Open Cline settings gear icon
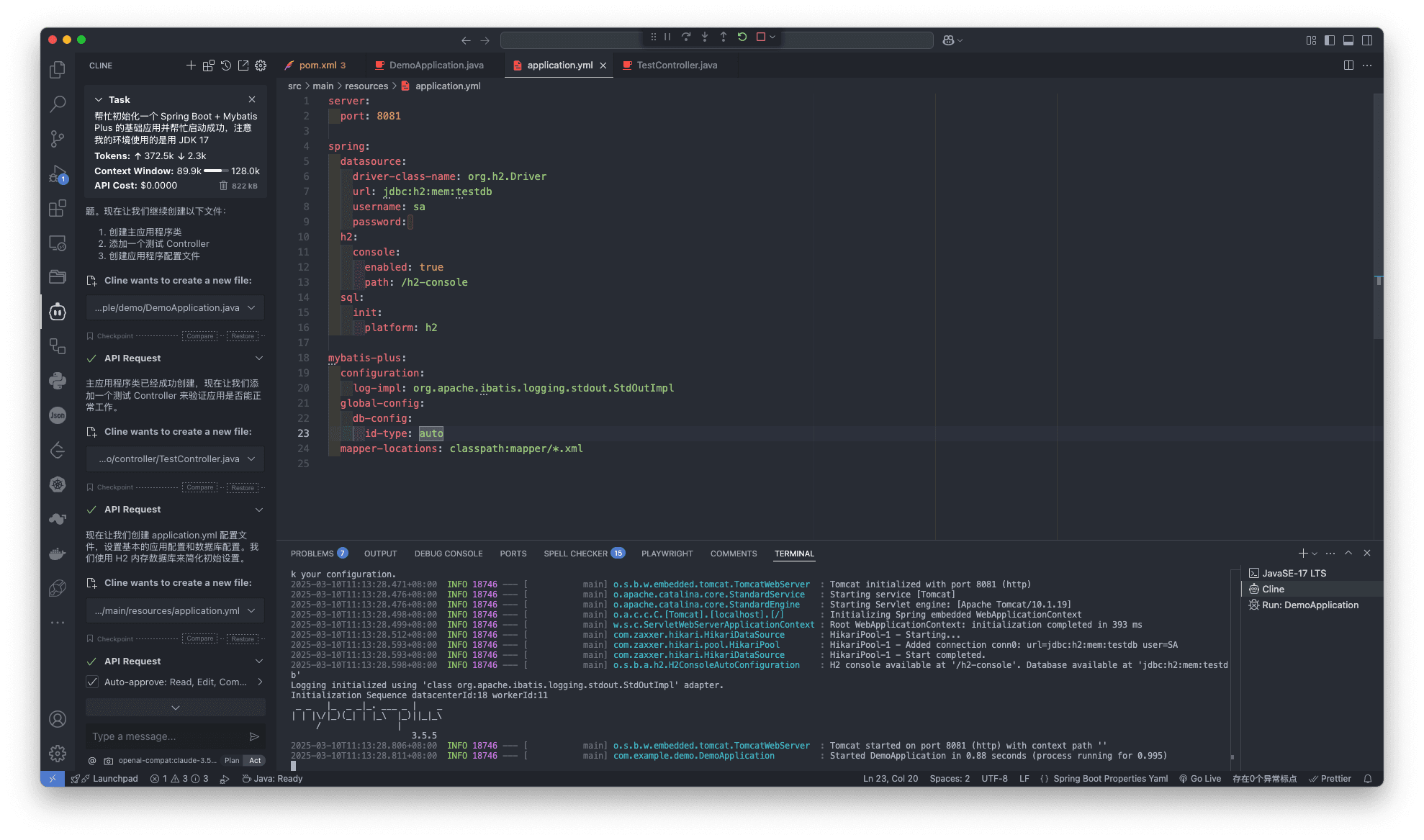Image resolution: width=1424 pixels, height=840 pixels. tap(260, 65)
